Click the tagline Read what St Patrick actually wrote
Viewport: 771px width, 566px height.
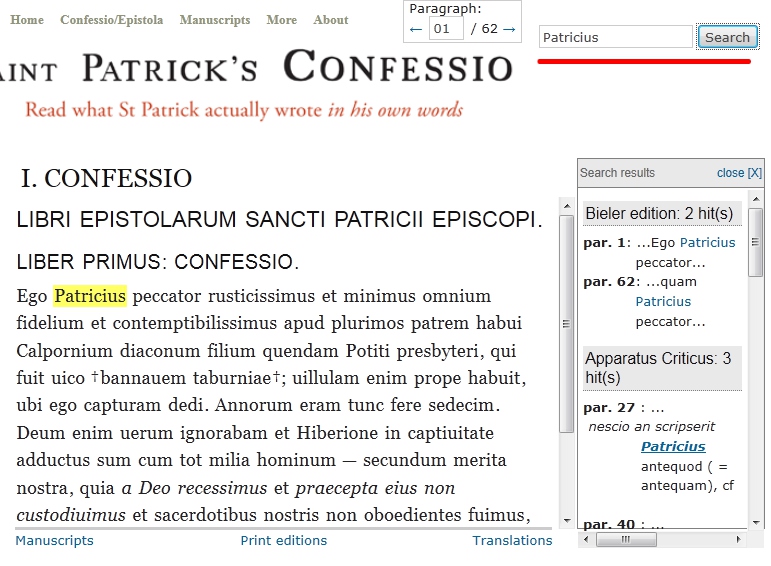coord(244,110)
